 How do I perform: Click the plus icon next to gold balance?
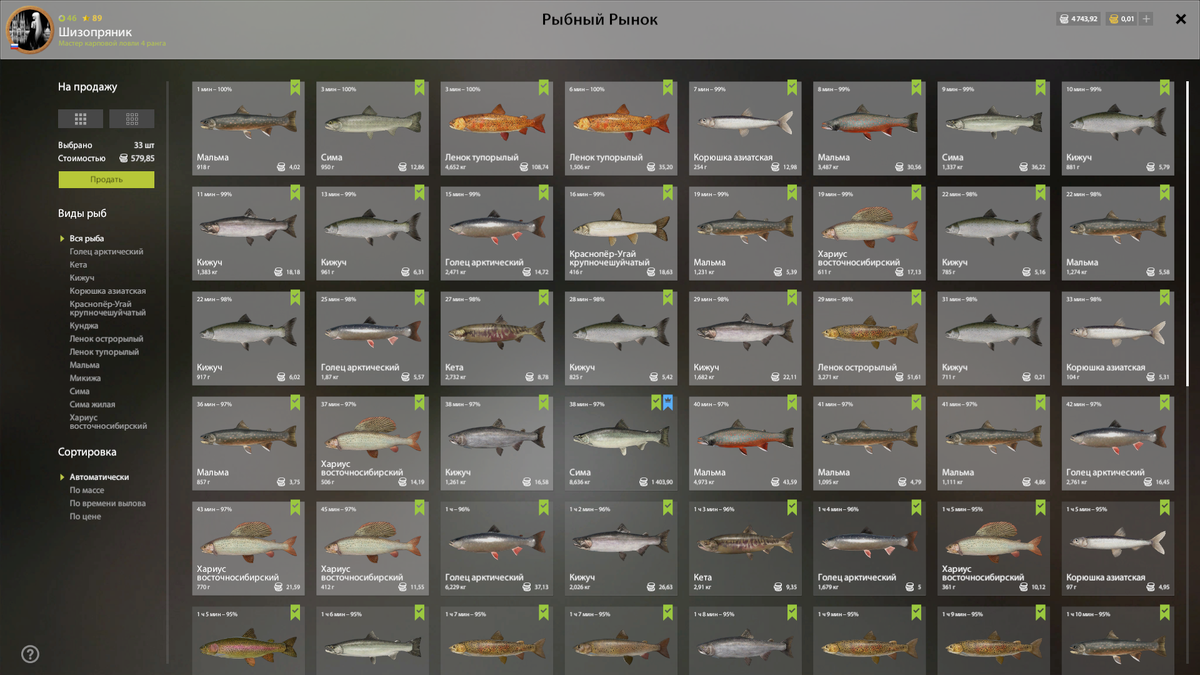pyautogui.click(x=1146, y=19)
